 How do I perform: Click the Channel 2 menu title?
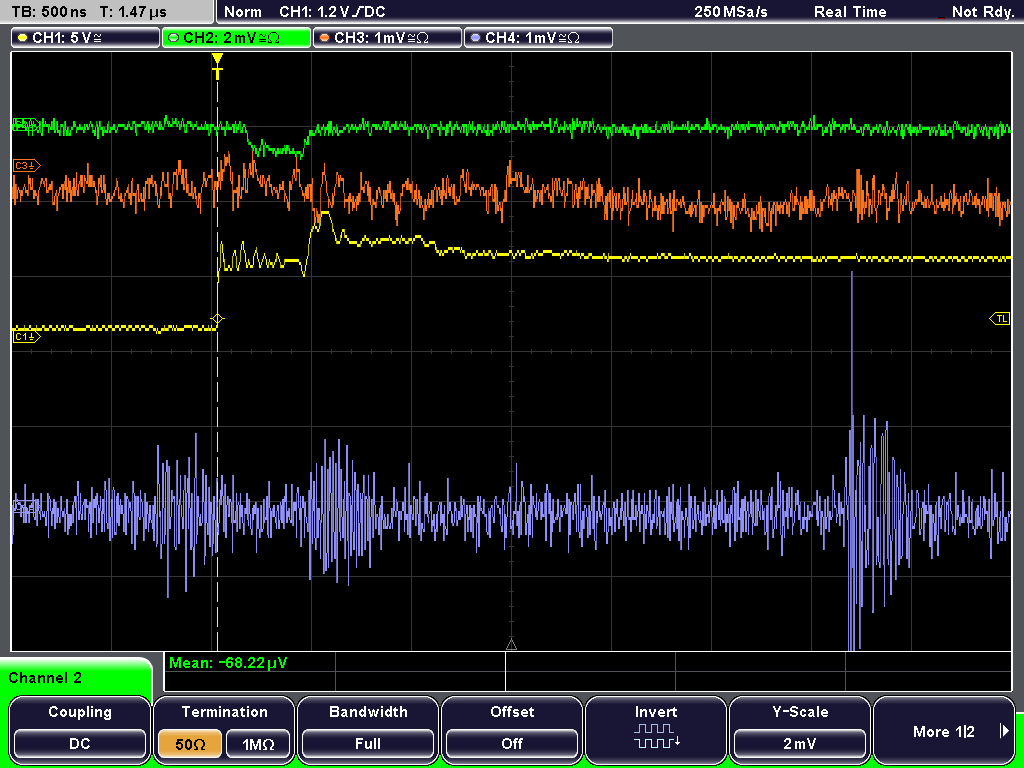point(45,678)
